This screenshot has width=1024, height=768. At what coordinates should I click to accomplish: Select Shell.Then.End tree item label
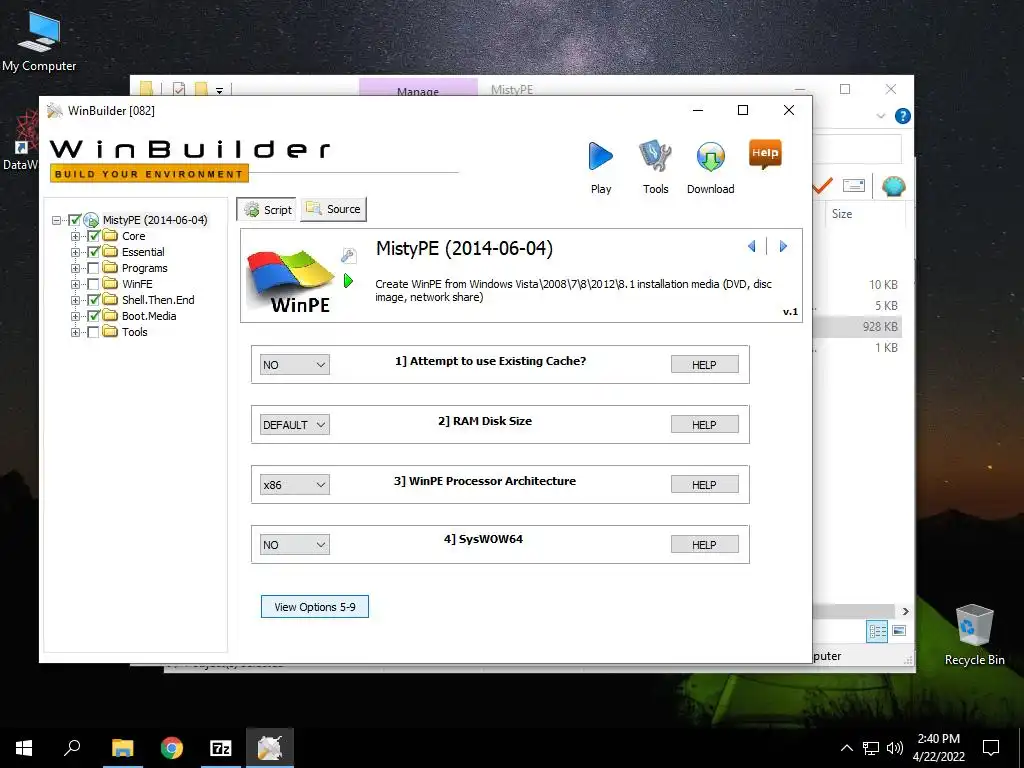[x=158, y=300]
